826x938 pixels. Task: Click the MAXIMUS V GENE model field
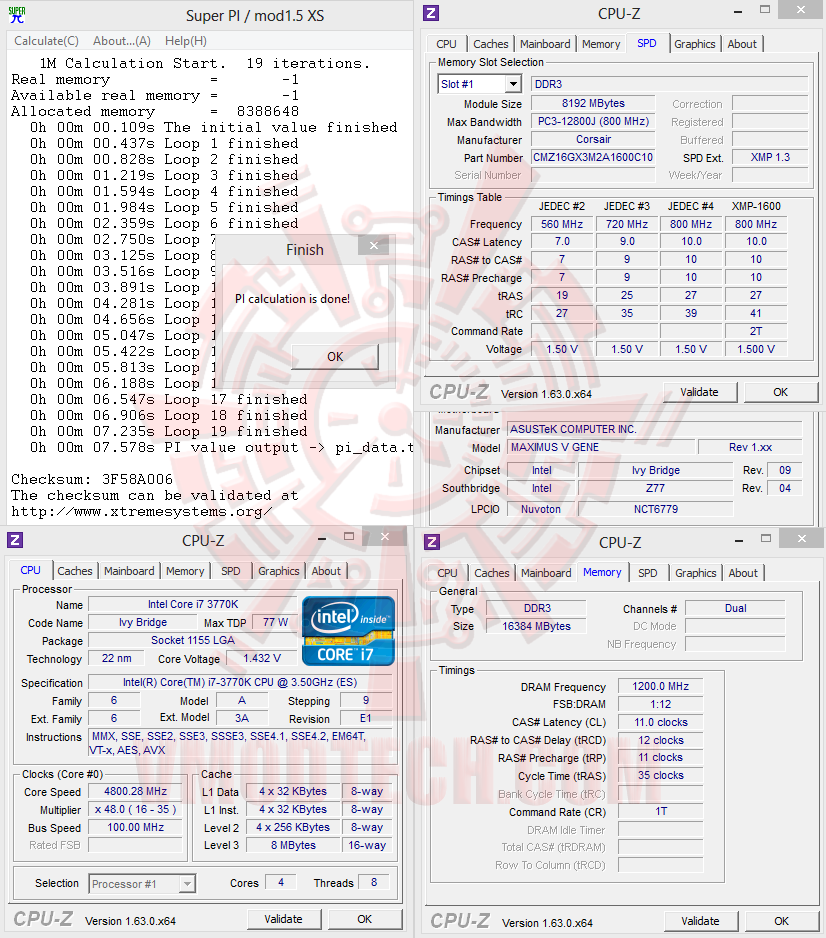[x=601, y=447]
